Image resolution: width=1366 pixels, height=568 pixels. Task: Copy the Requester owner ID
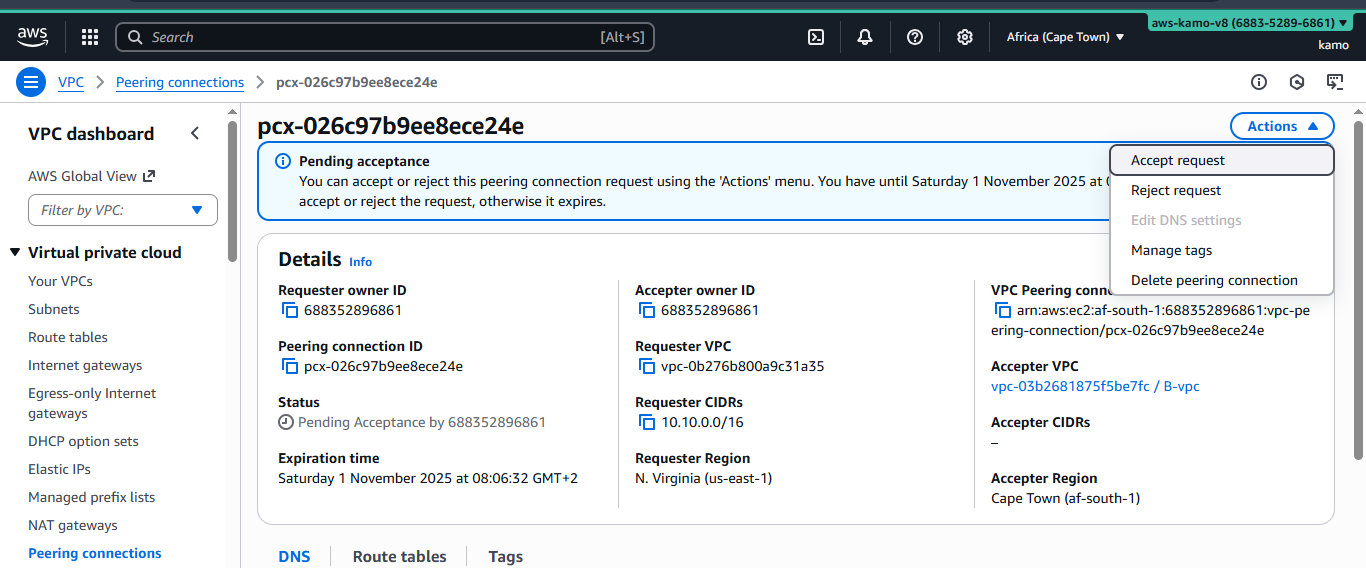pos(290,311)
